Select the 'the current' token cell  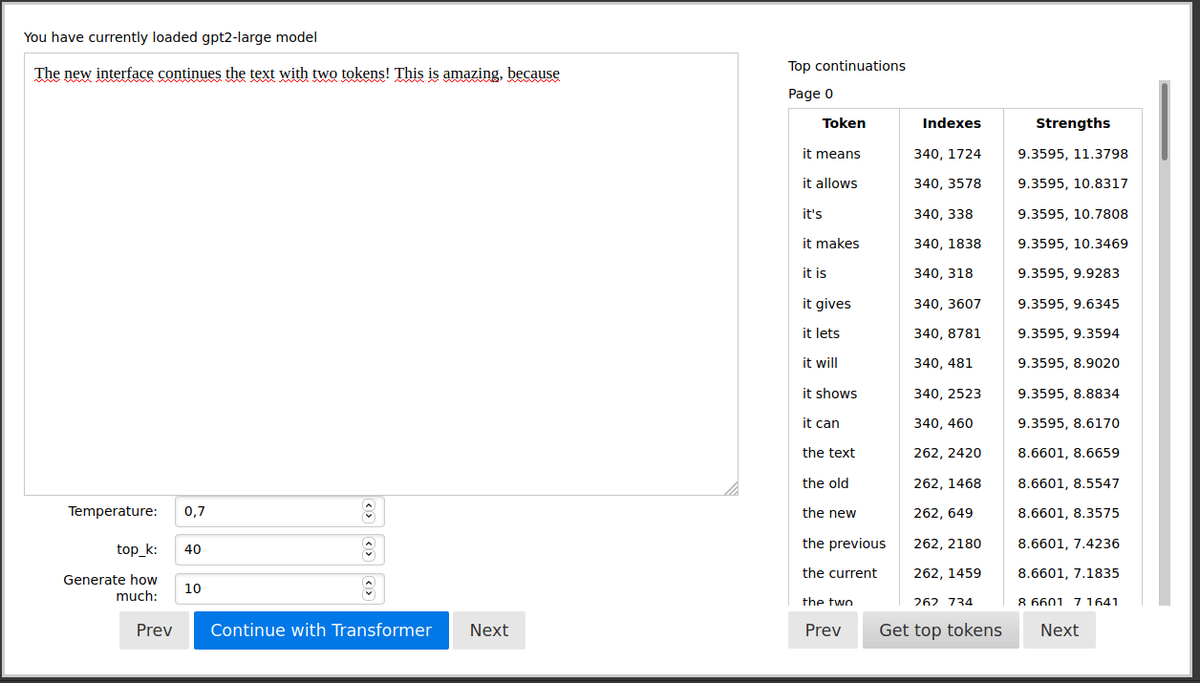tap(844, 573)
